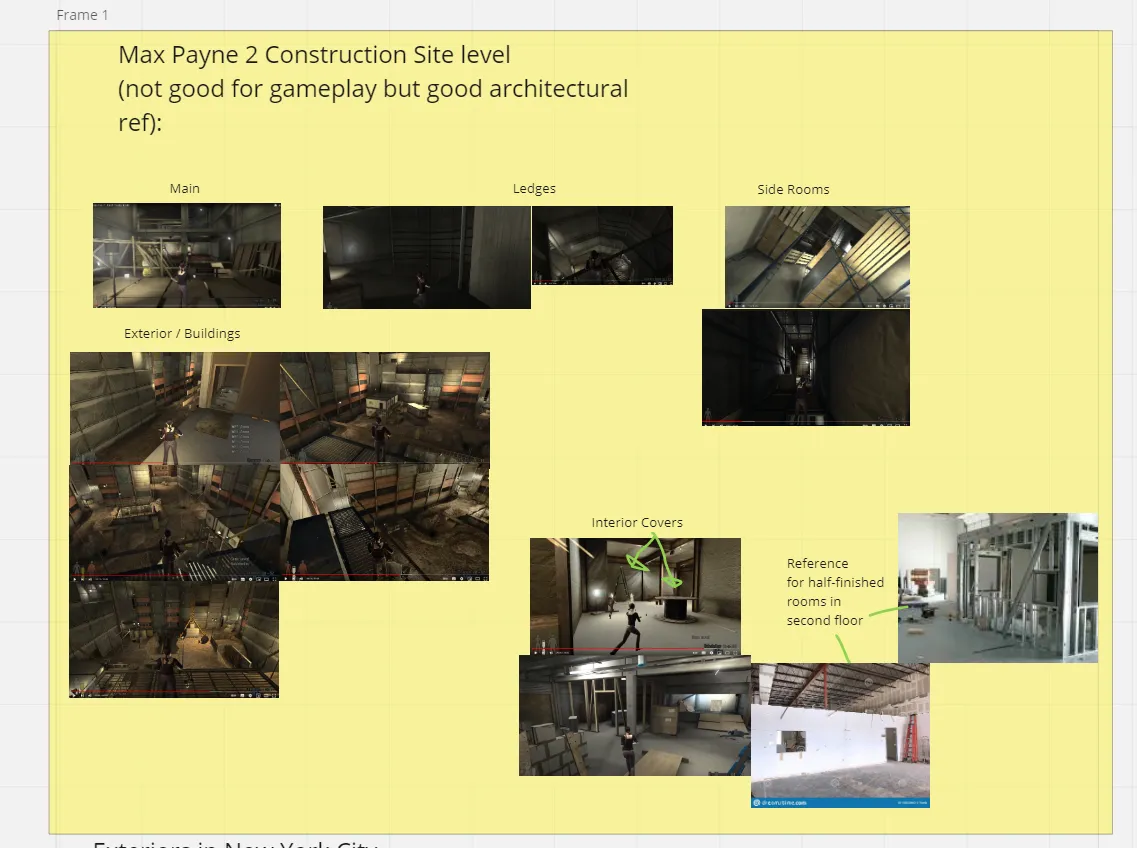Select the Interior Covers image with cable spool
The height and width of the screenshot is (848, 1137).
point(635,596)
